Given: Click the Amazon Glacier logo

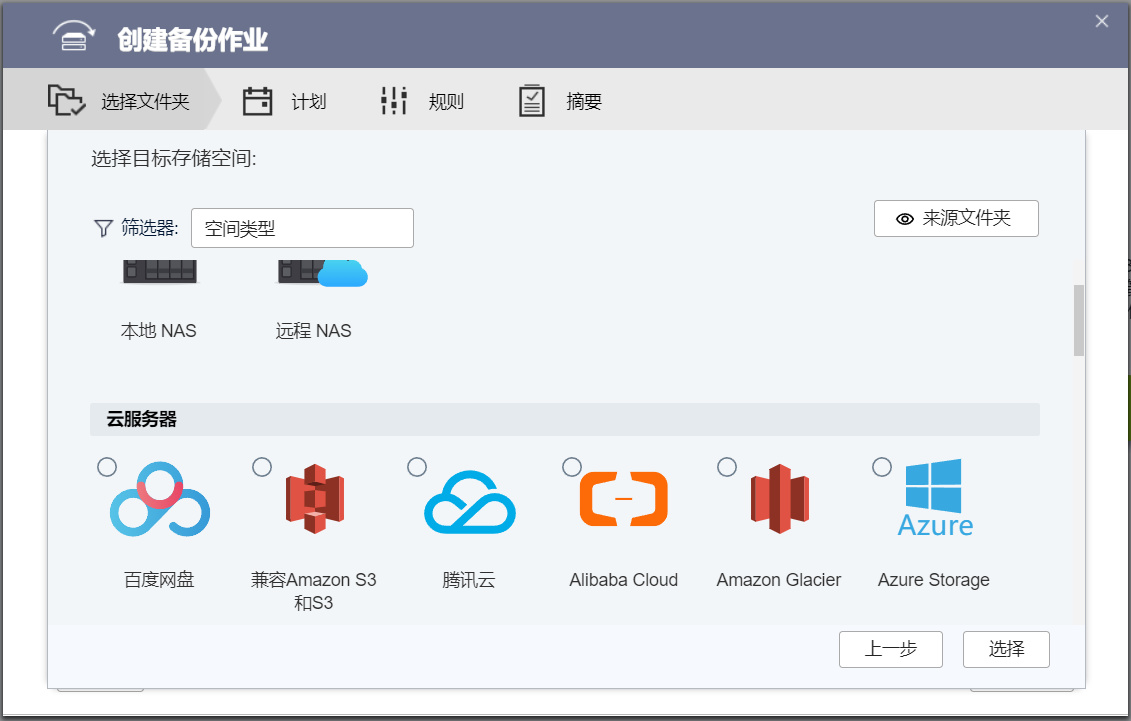Looking at the screenshot, I should tap(780, 499).
